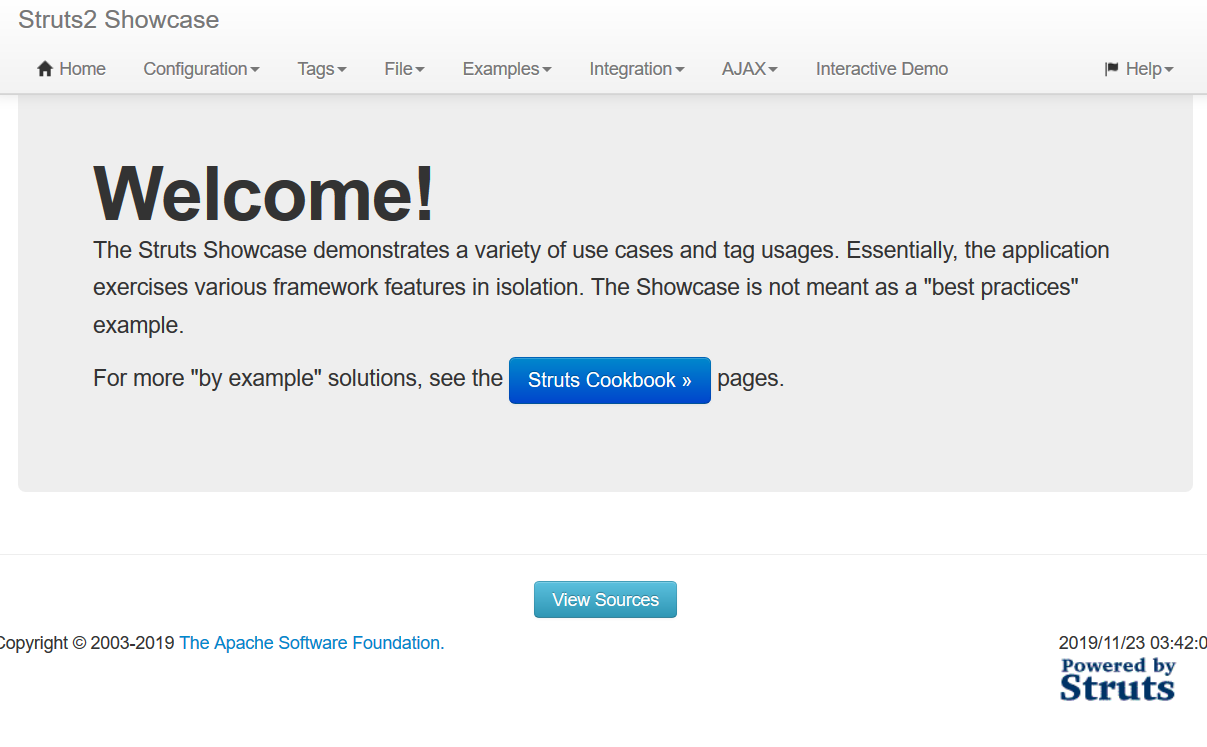Click the Welcome! heading

(264, 193)
